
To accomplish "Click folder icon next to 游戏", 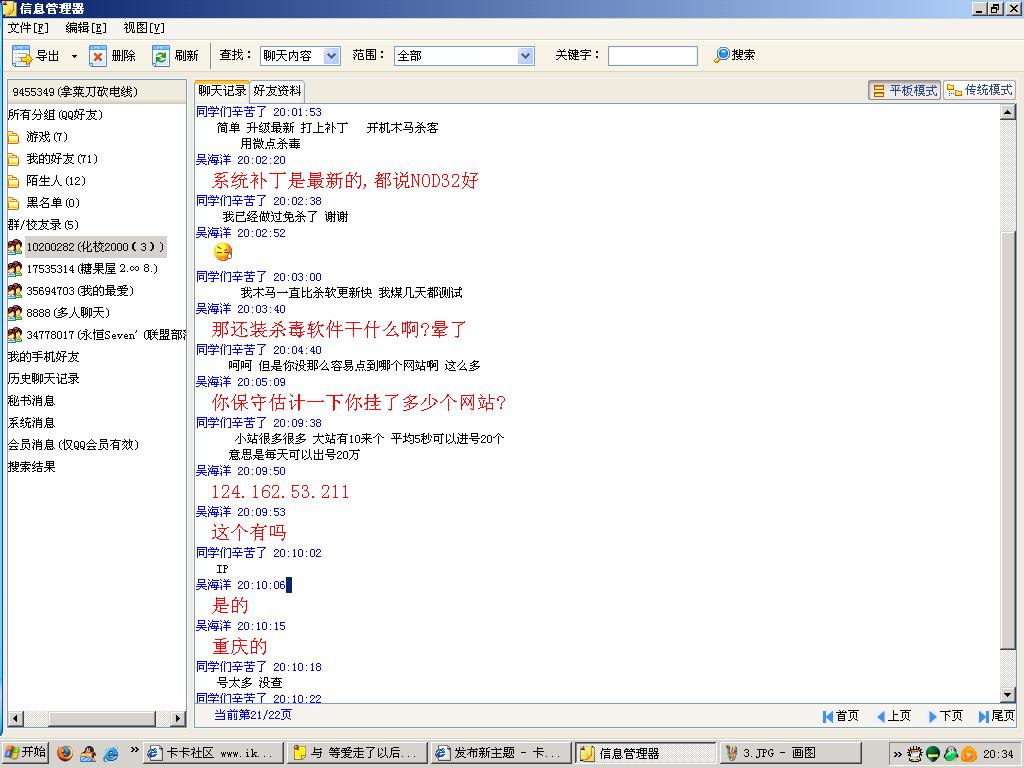I will [x=14, y=138].
